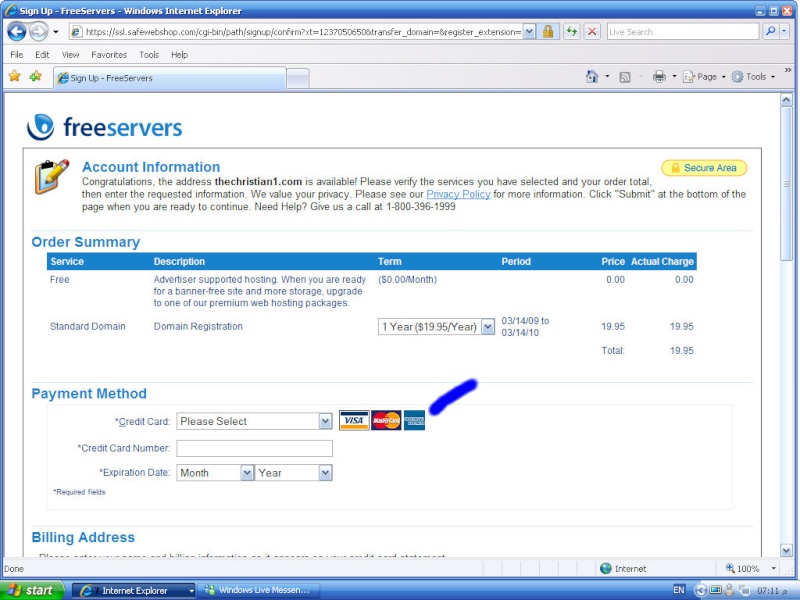Image resolution: width=800 pixels, height=600 pixels.
Task: Open the Tools menu in menu bar
Action: 149,55
